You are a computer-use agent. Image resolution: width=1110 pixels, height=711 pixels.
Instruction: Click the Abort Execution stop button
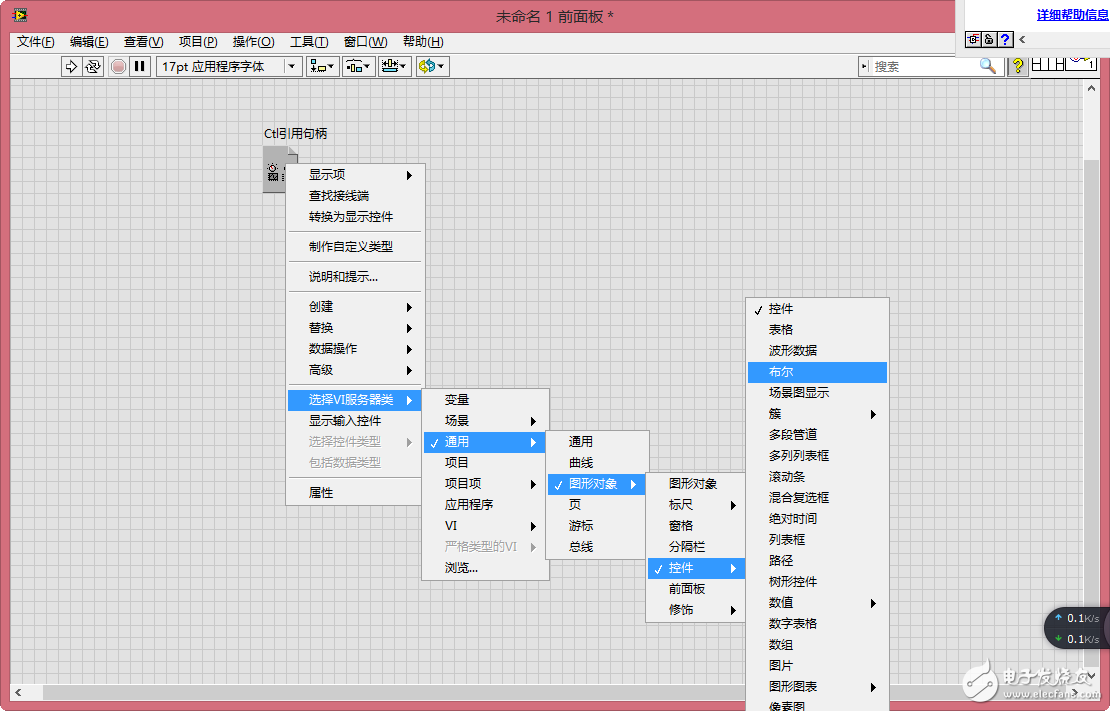118,67
